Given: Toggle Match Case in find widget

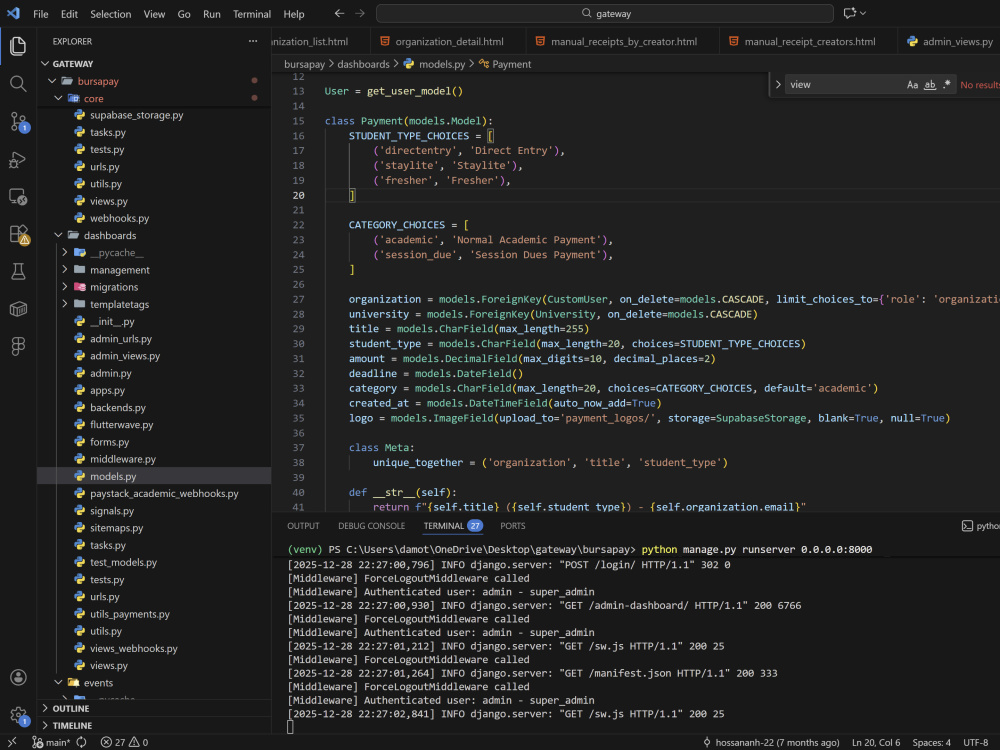Looking at the screenshot, I should 913,85.
